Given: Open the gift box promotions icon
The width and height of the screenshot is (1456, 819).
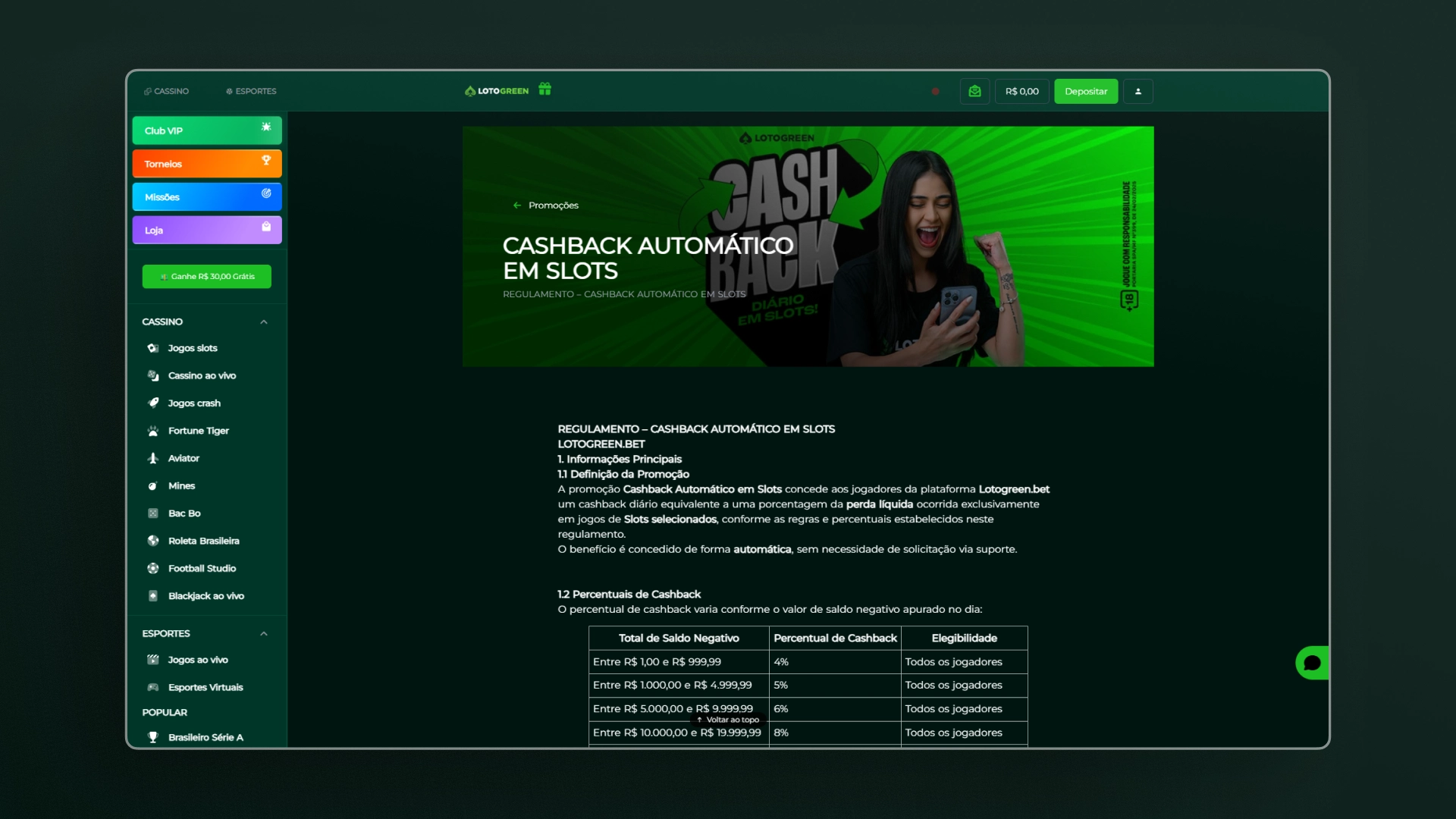Looking at the screenshot, I should [x=544, y=89].
